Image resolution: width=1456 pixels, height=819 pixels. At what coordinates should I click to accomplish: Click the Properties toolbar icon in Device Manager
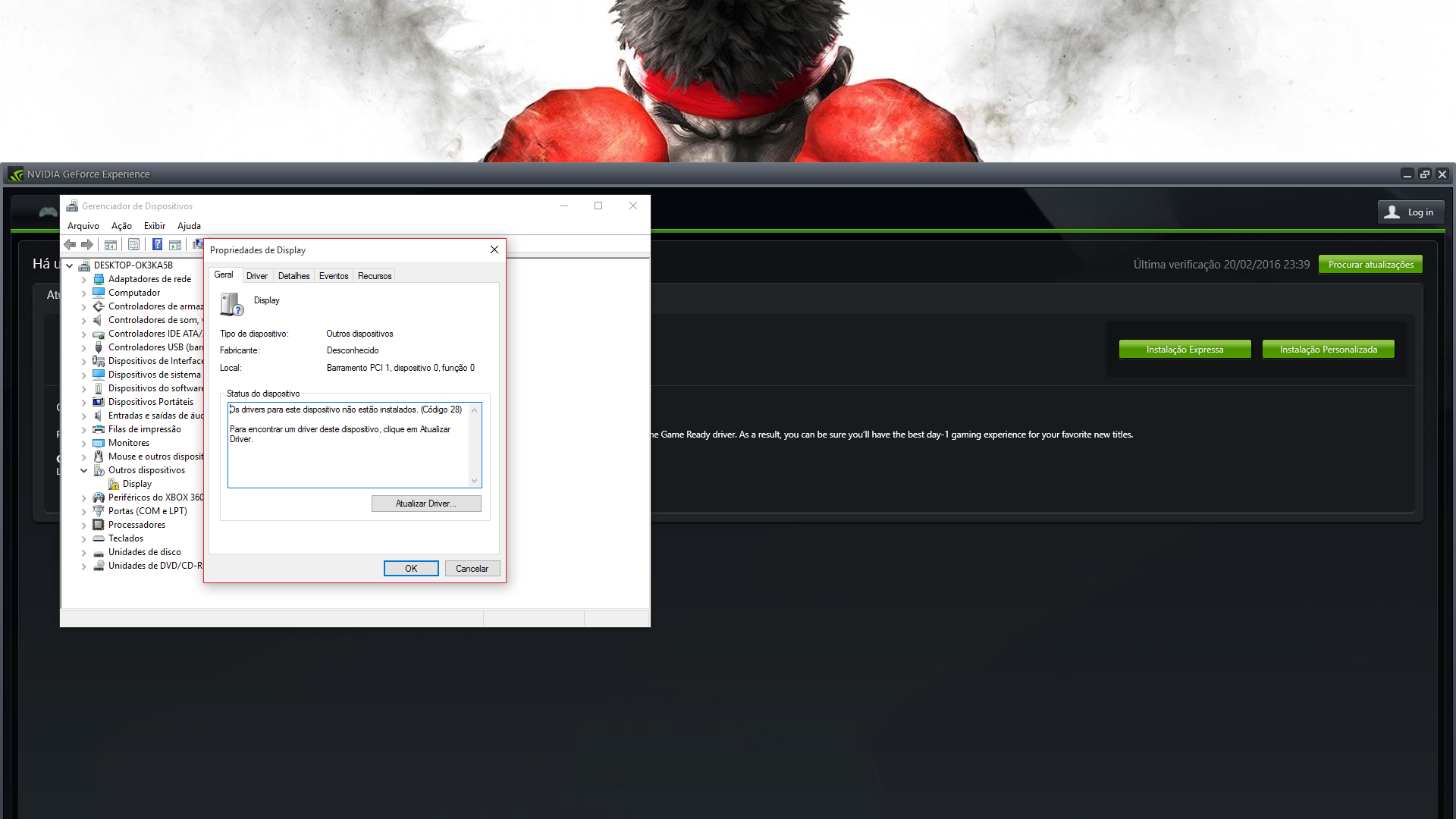[x=134, y=245]
